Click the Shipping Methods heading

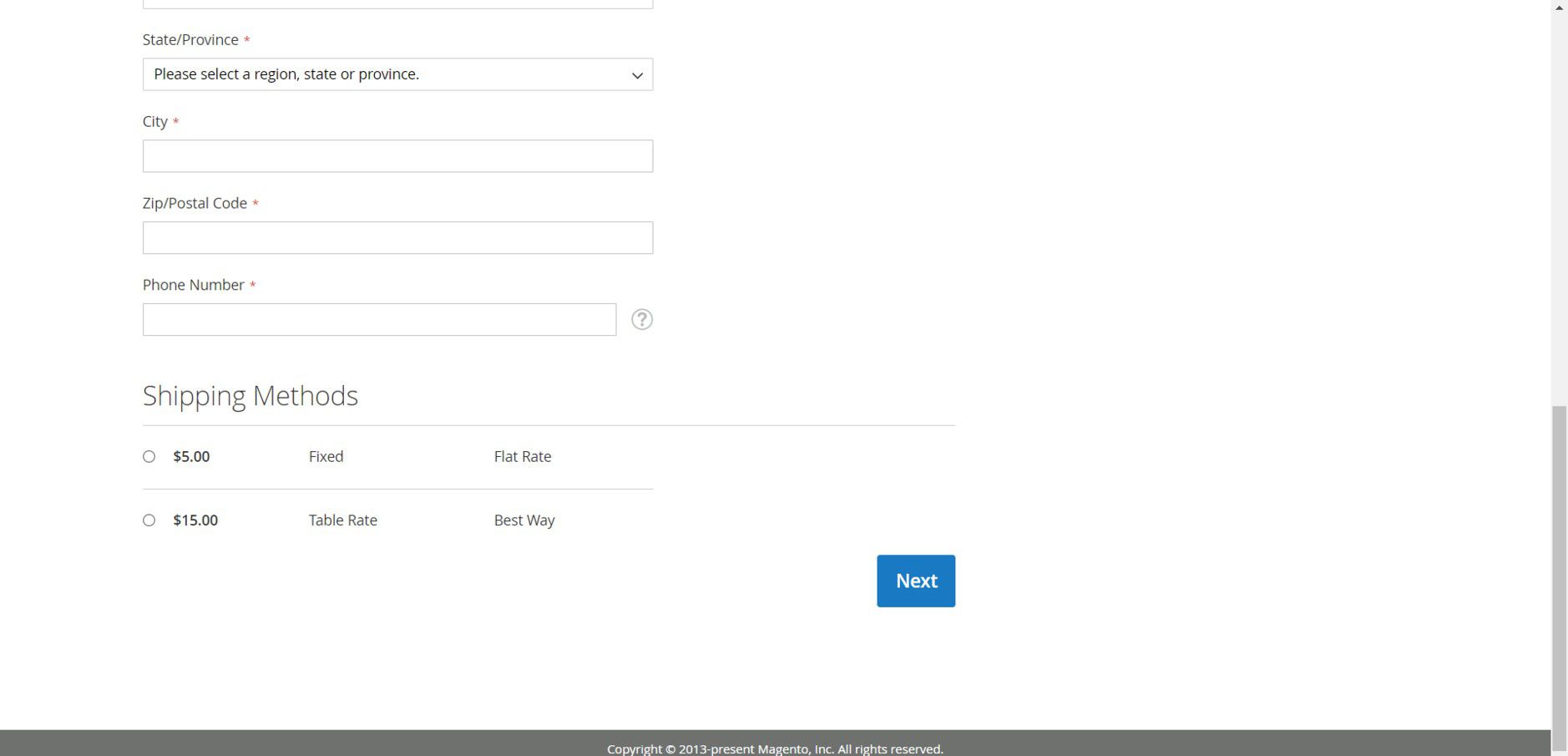click(x=250, y=395)
